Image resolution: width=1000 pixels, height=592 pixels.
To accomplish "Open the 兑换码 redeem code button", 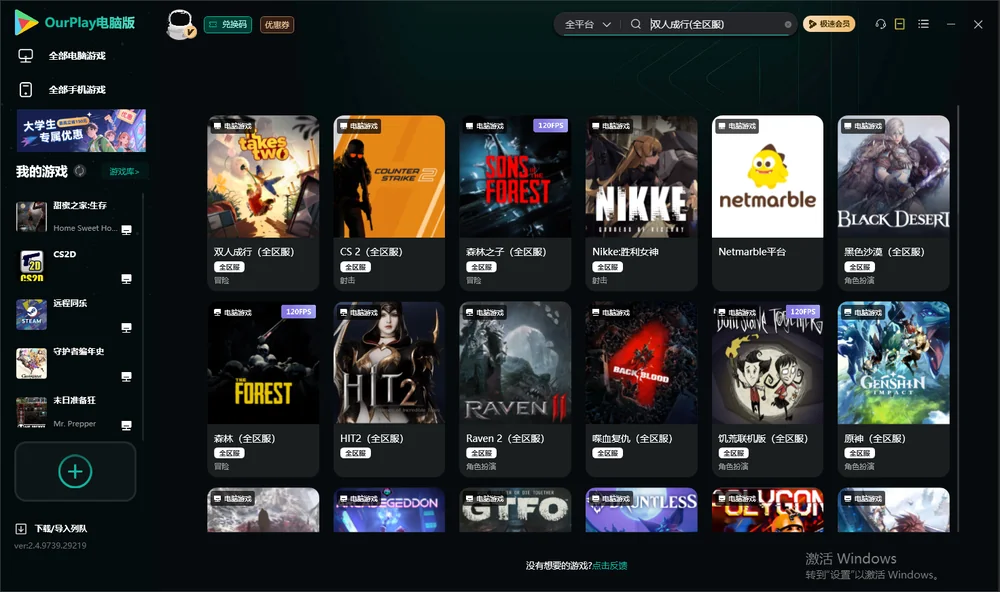I will coord(228,24).
